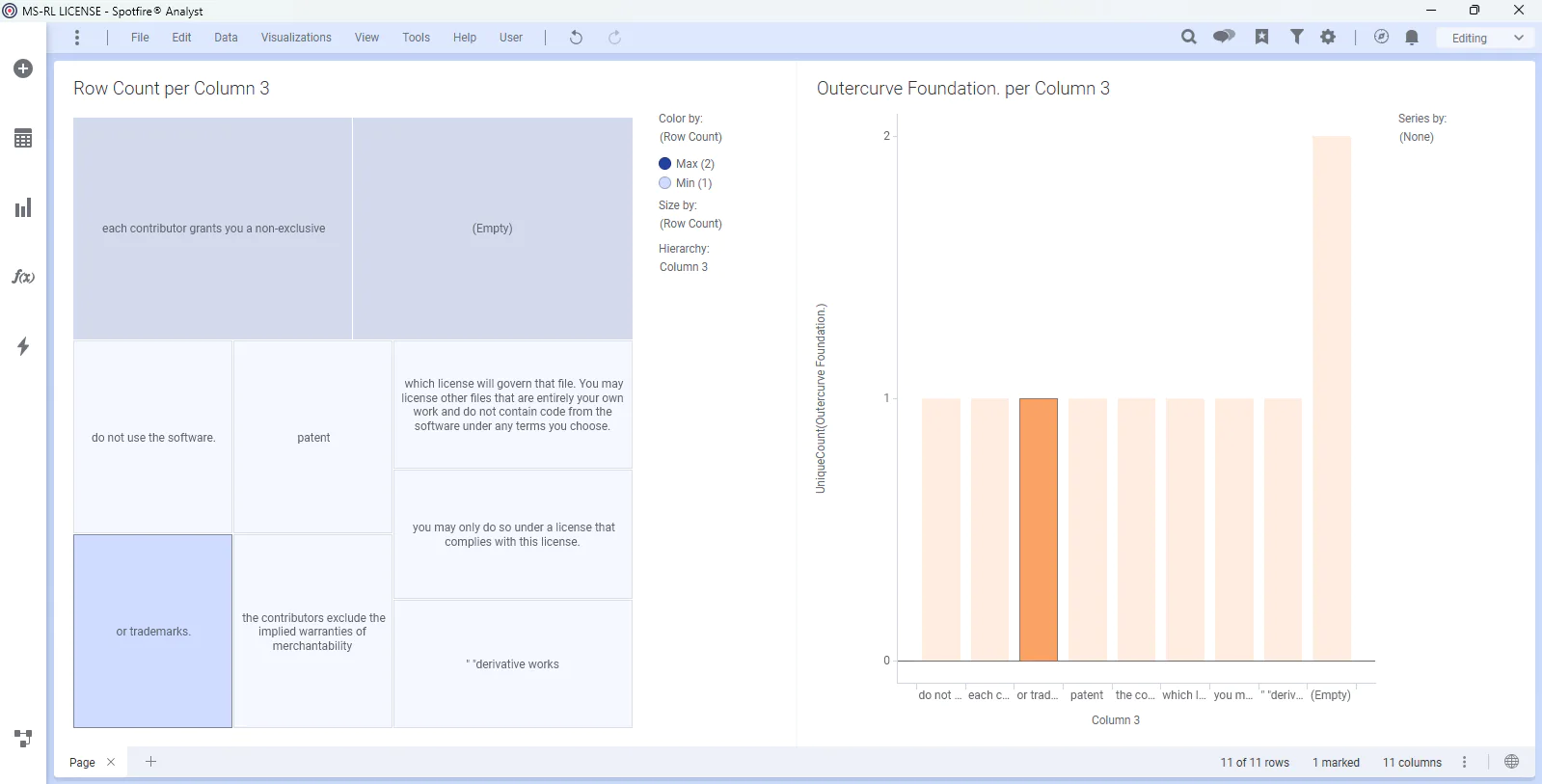Open the Visualizations menu
Image resolution: width=1542 pixels, height=784 pixels.
(296, 38)
